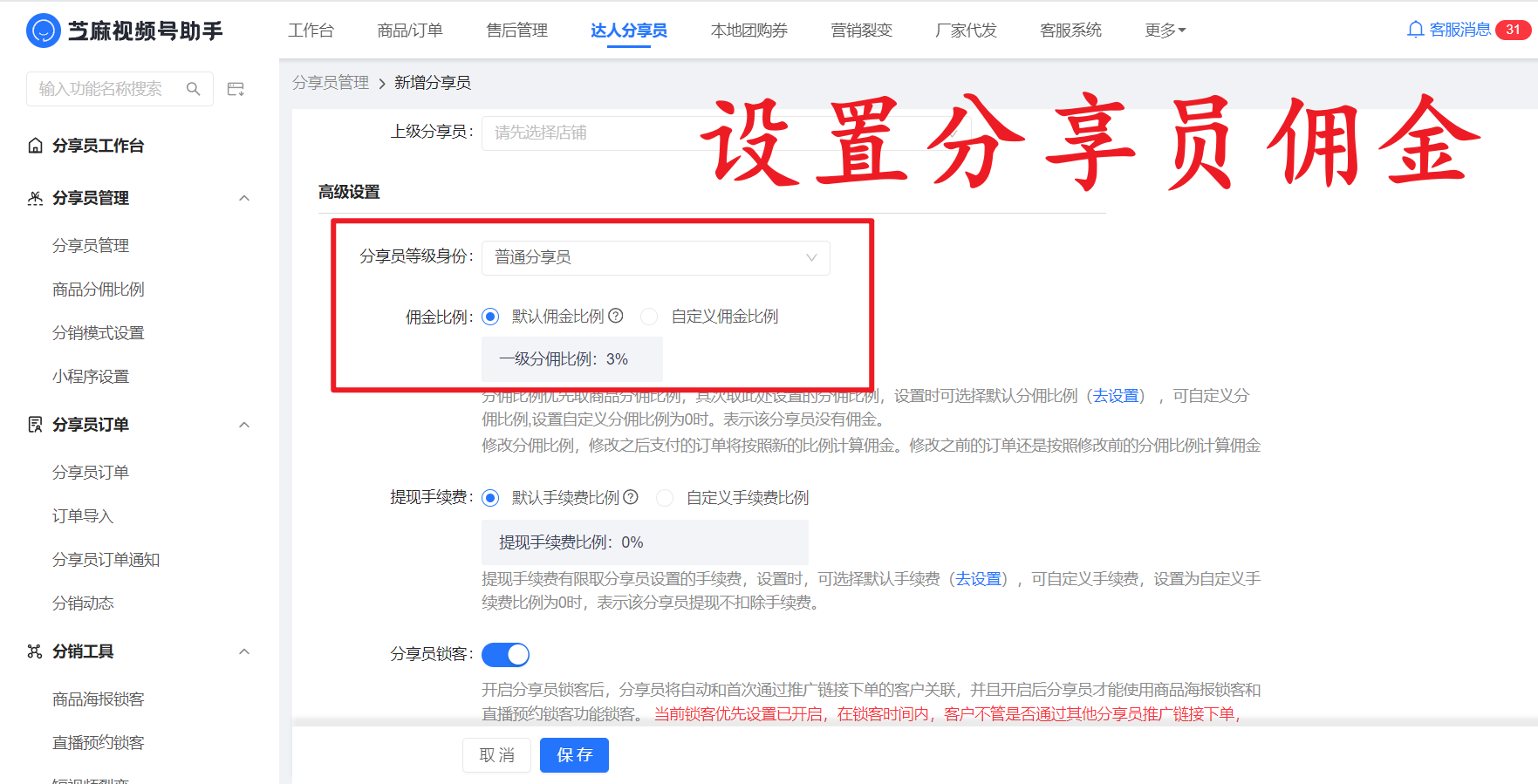Collapse the 分享员管理 sidebar section chevron
Viewport: 1538px width, 784px height.
244,198
